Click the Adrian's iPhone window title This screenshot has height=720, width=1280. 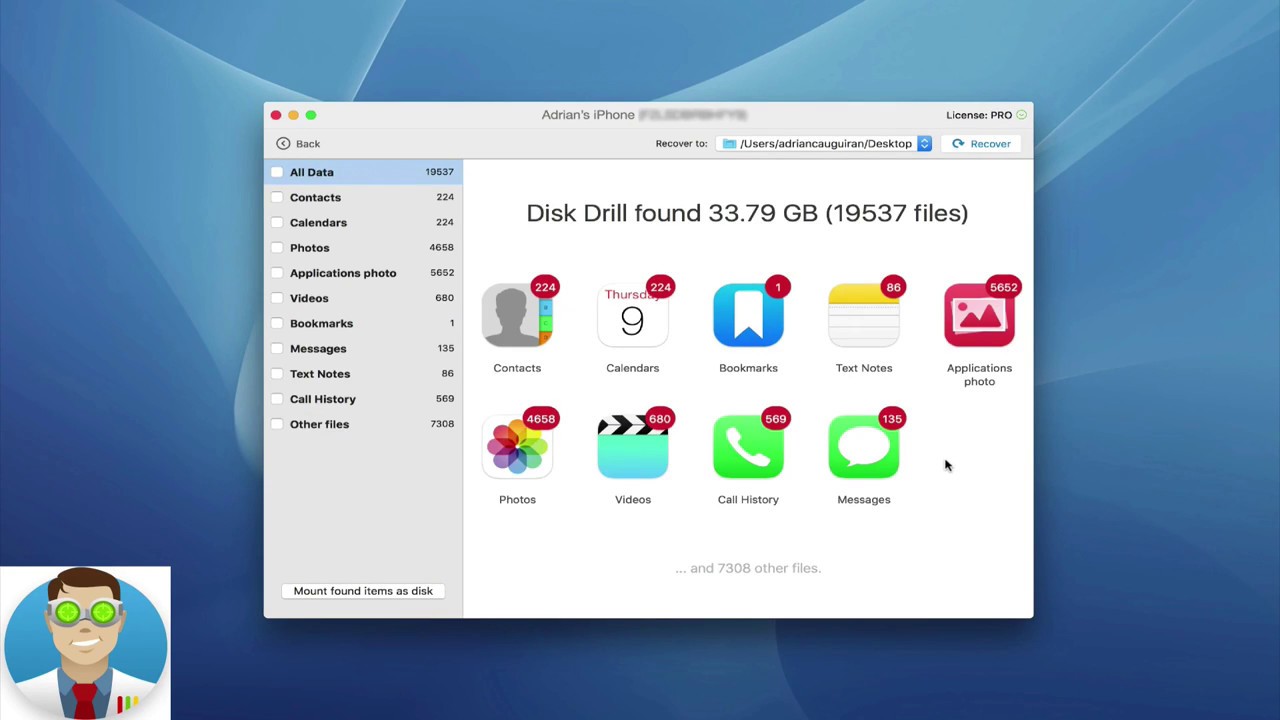(x=588, y=115)
